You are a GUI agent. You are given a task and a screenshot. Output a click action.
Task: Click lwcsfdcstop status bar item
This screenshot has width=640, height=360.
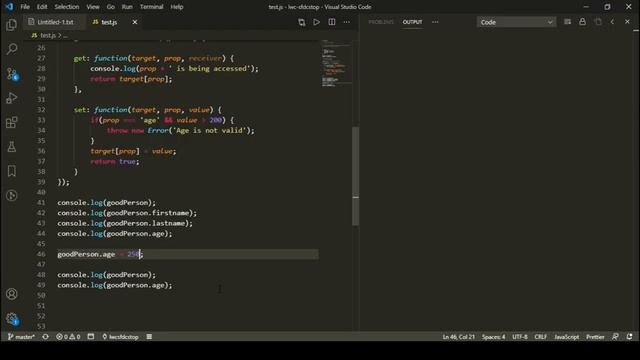pyautogui.click(x=120, y=337)
